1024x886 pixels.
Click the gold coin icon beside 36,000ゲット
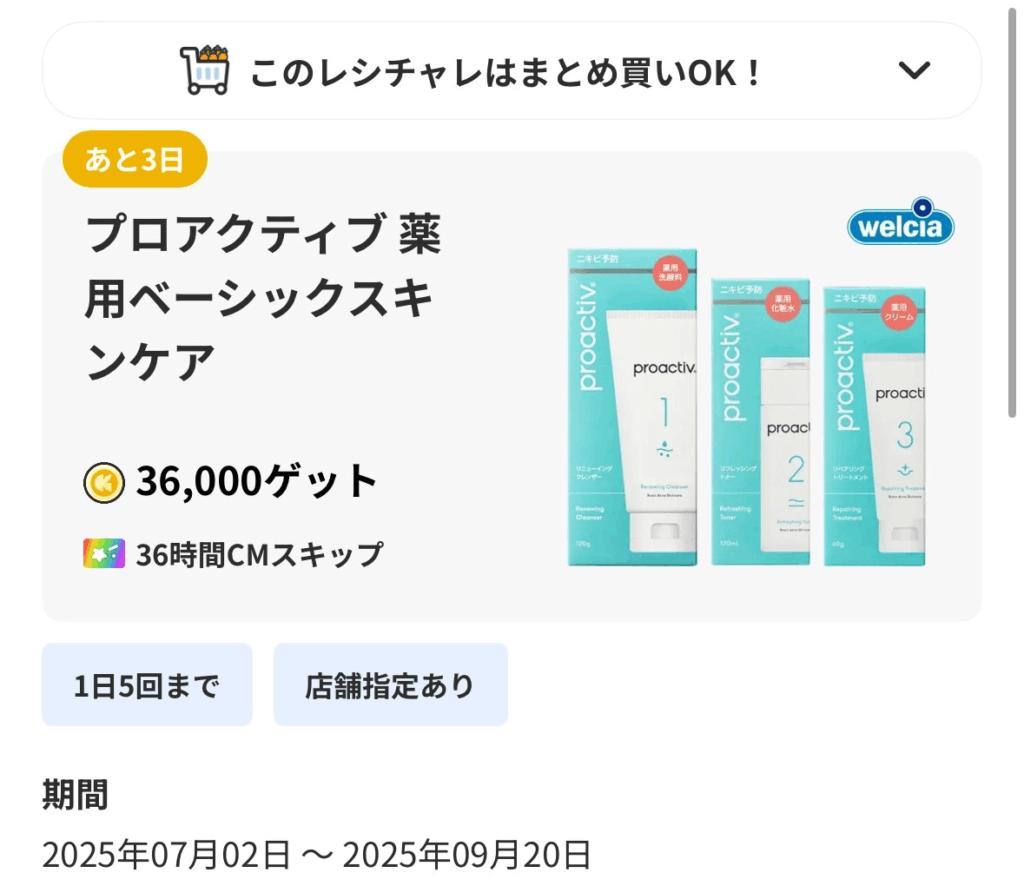tap(104, 483)
